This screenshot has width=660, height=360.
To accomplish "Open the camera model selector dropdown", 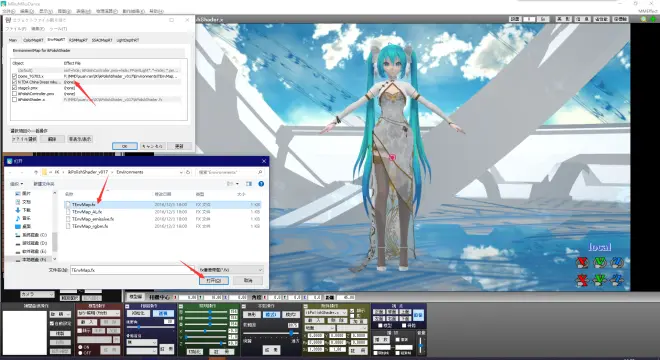I will coord(37,294).
